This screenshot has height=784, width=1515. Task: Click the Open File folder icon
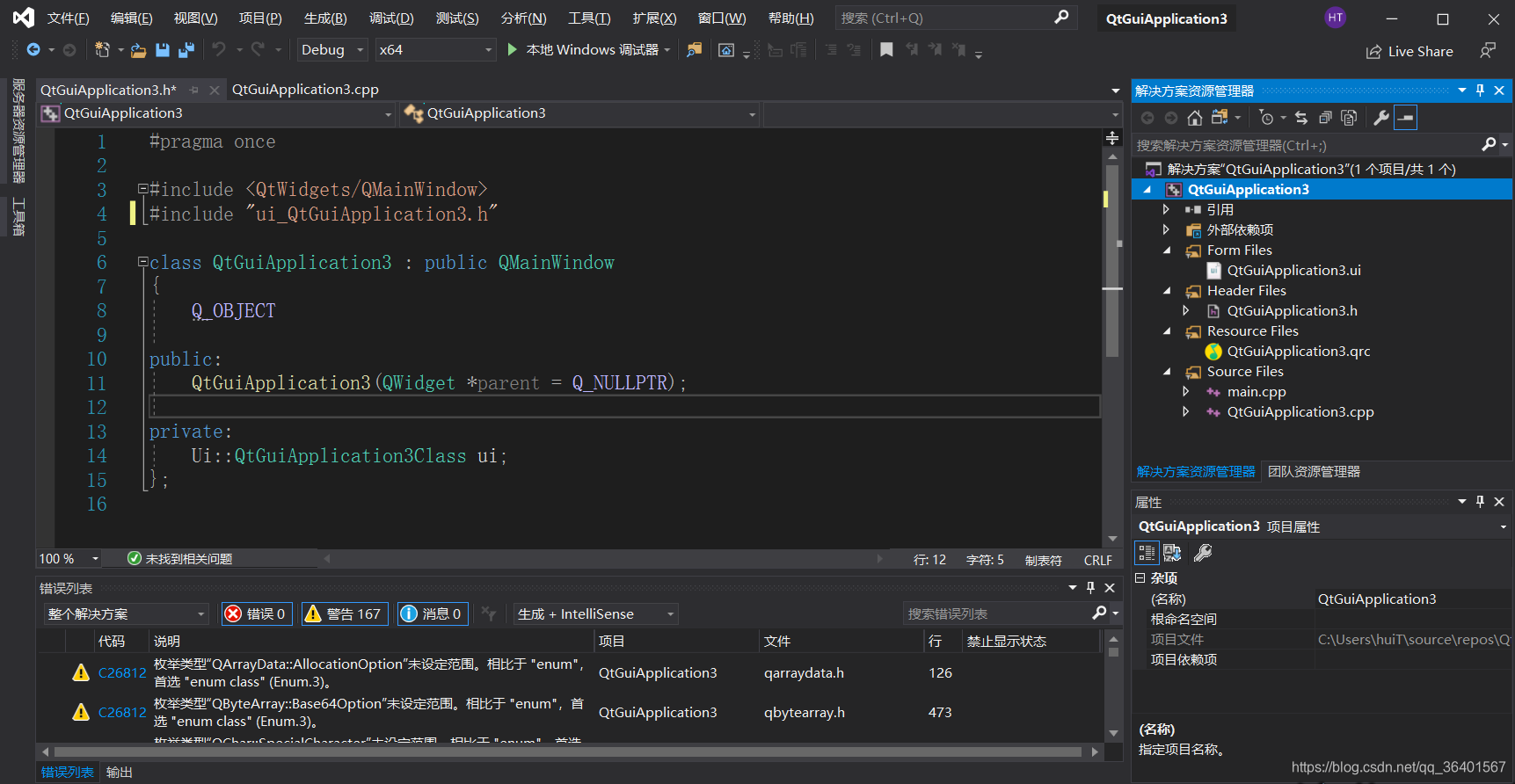[x=138, y=50]
